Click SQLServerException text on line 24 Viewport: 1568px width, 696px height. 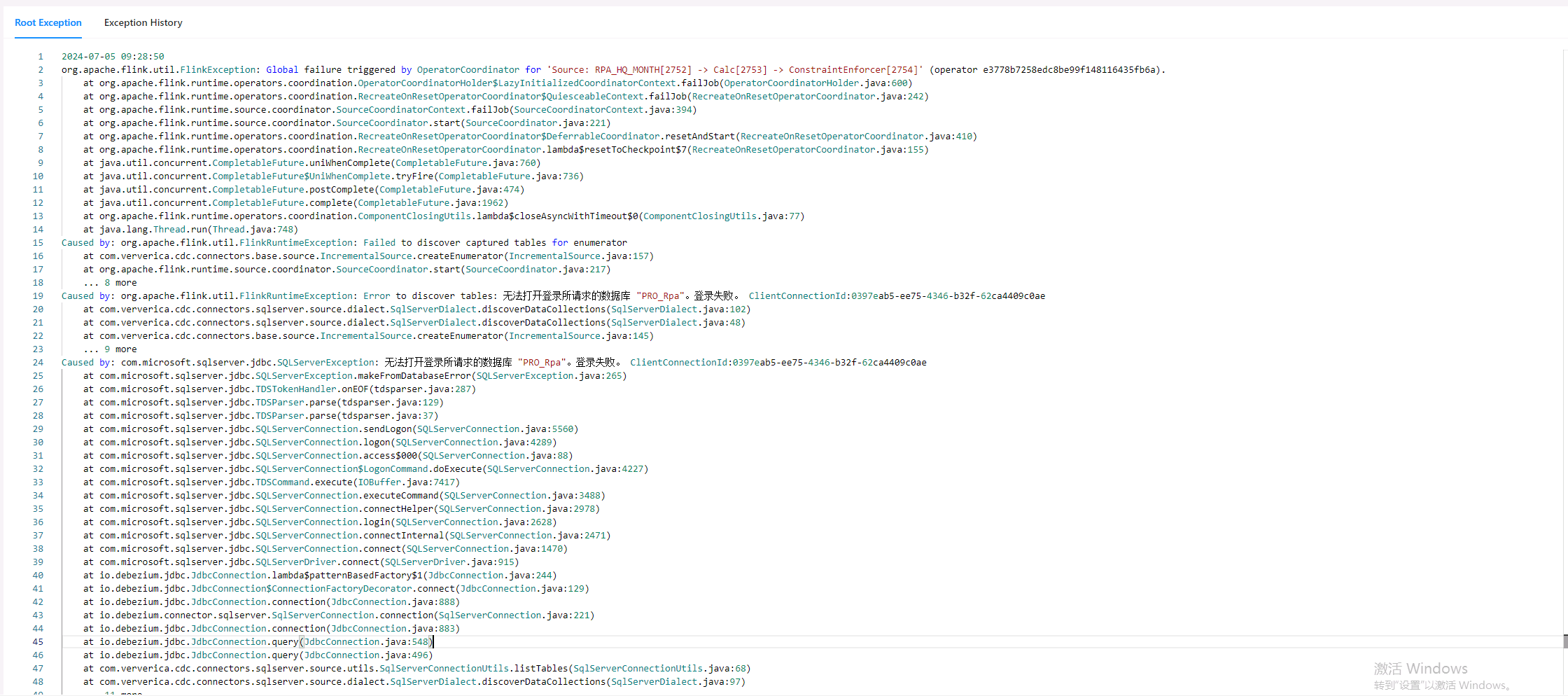click(325, 363)
